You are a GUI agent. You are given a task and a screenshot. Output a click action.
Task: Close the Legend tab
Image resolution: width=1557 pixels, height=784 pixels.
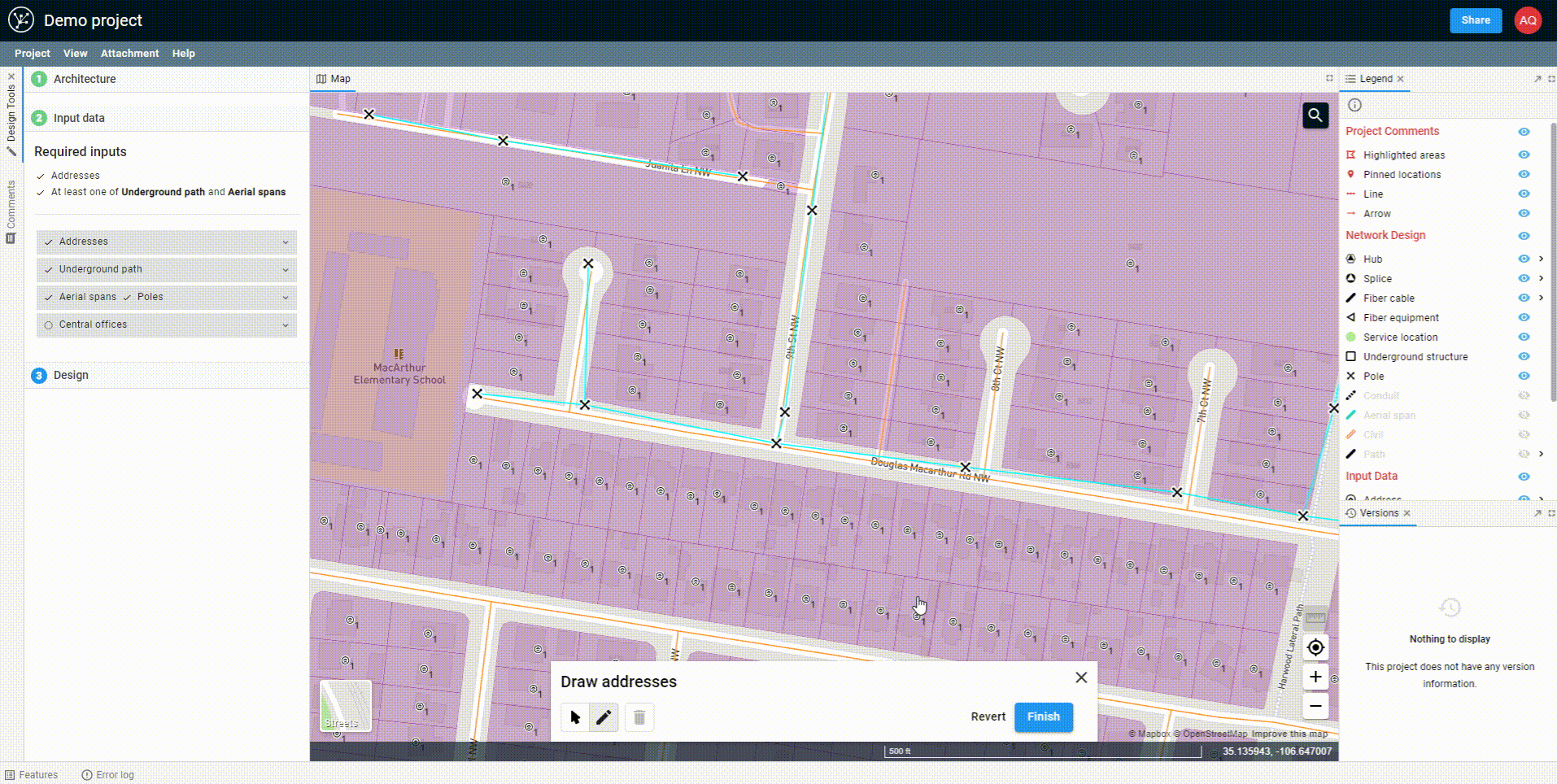[1400, 79]
